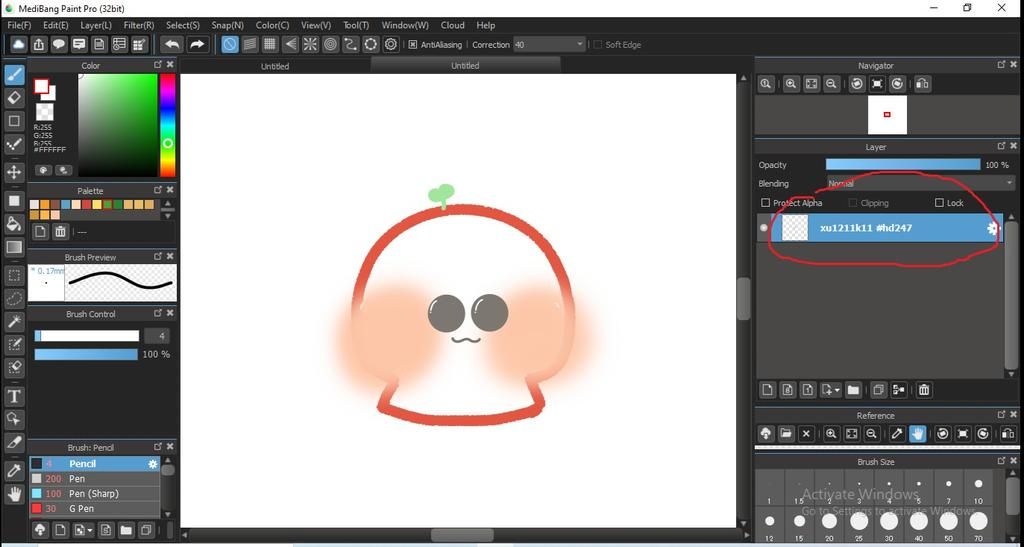Enable layer Lock checkbox
1024x547 pixels.
click(x=939, y=203)
